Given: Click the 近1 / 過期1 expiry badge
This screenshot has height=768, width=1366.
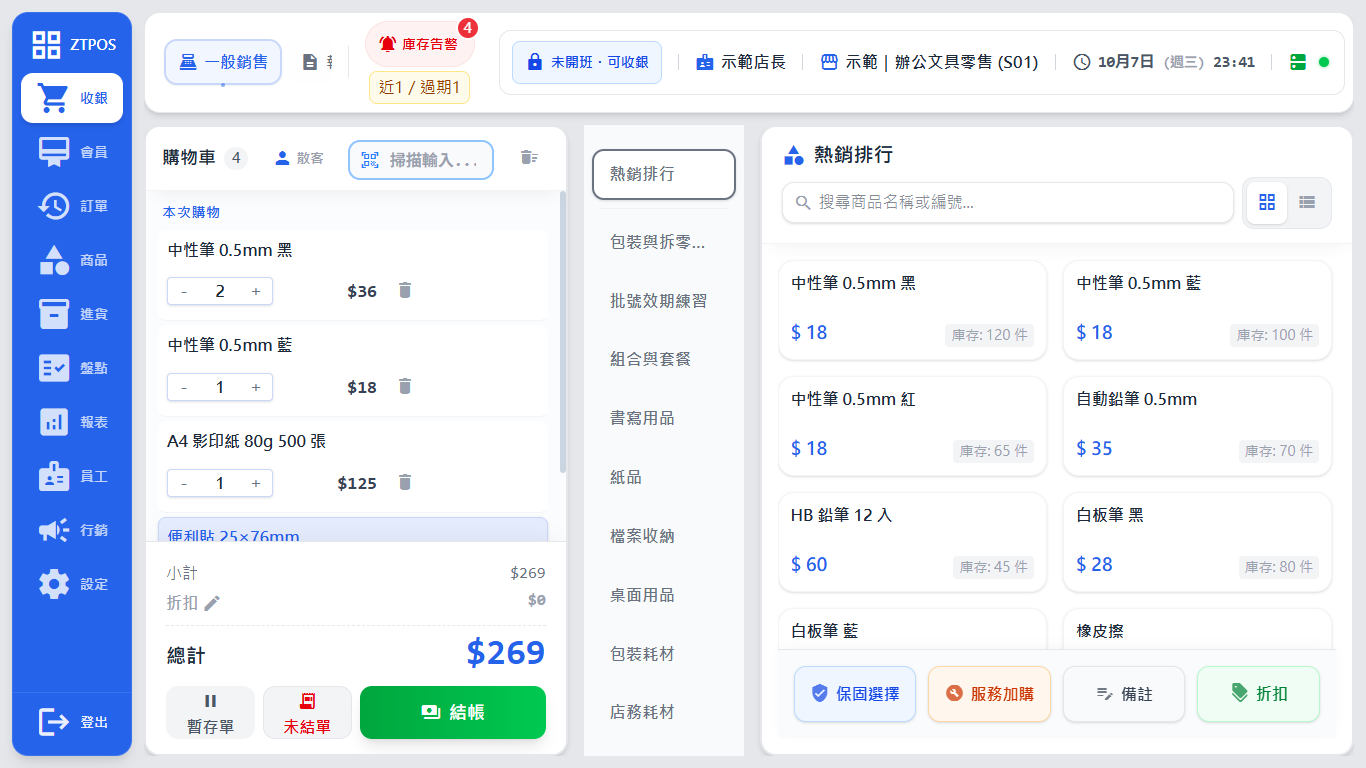Looking at the screenshot, I should pyautogui.click(x=420, y=87).
